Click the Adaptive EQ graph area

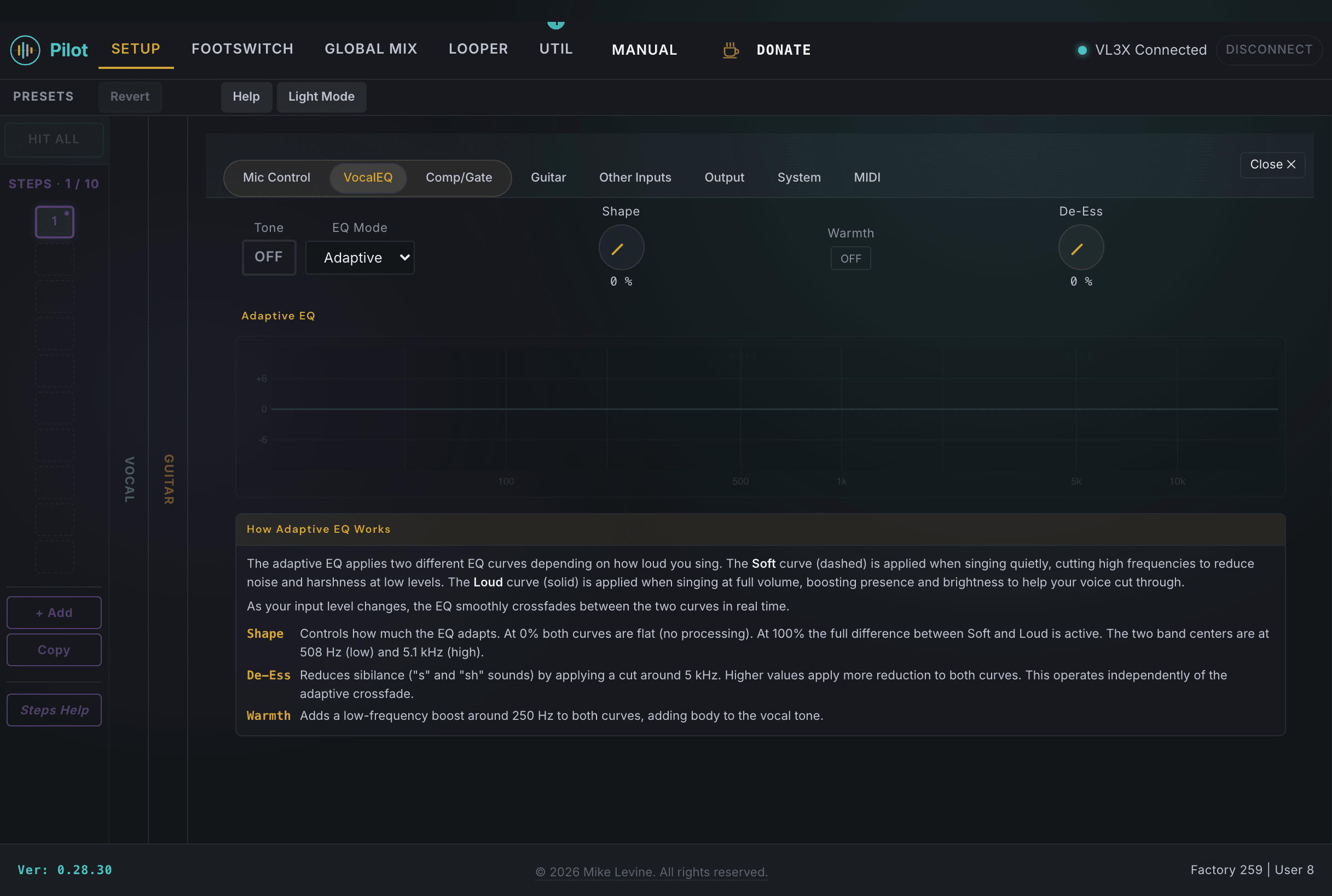point(760,417)
